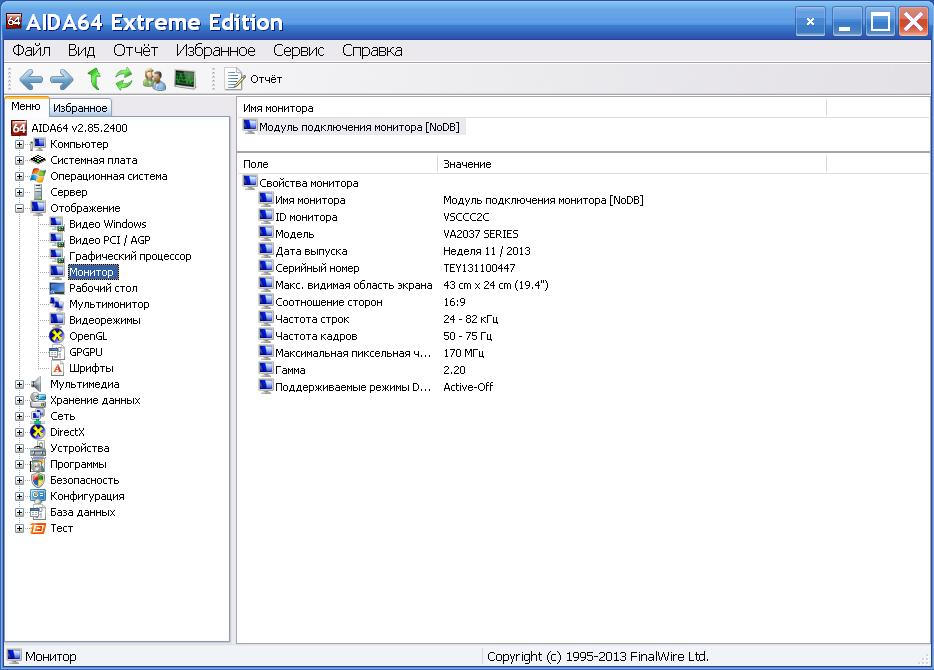Click the Системная плата chip icon
The width and height of the screenshot is (934, 670).
pyautogui.click(x=38, y=160)
